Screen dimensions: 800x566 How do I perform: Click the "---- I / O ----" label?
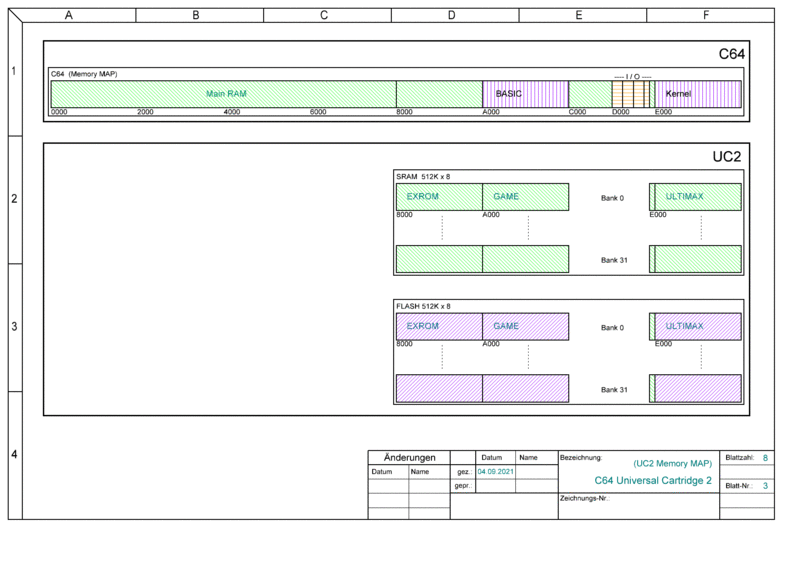tap(633, 77)
